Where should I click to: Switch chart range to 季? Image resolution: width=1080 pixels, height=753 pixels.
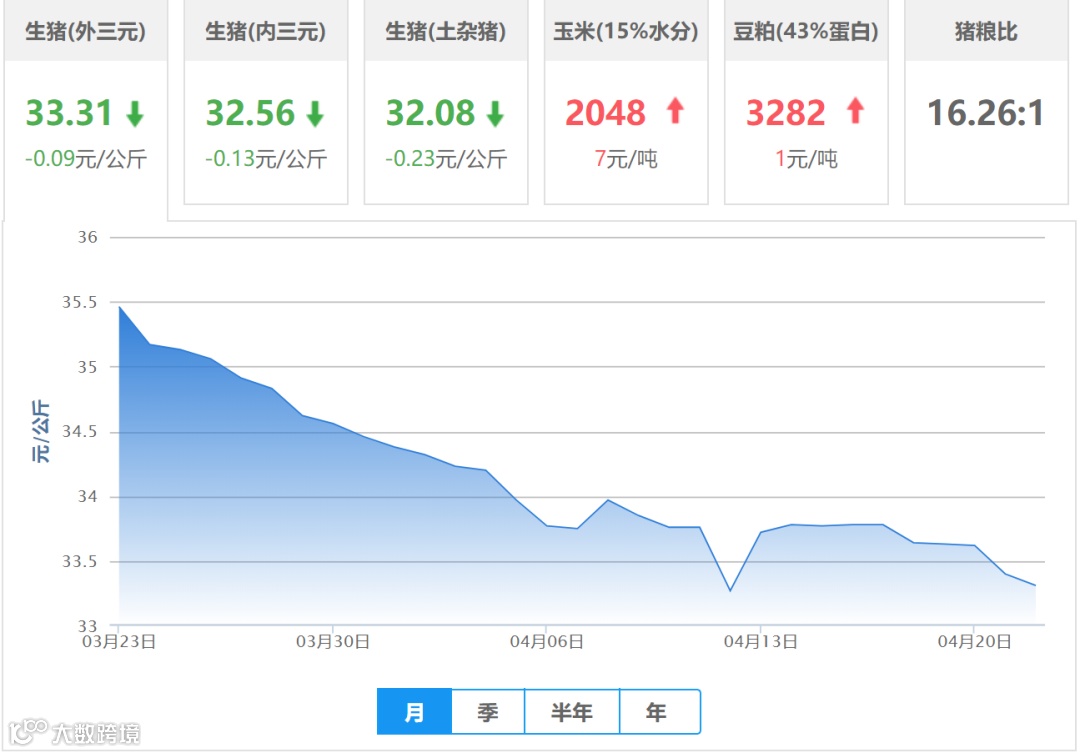[488, 712]
